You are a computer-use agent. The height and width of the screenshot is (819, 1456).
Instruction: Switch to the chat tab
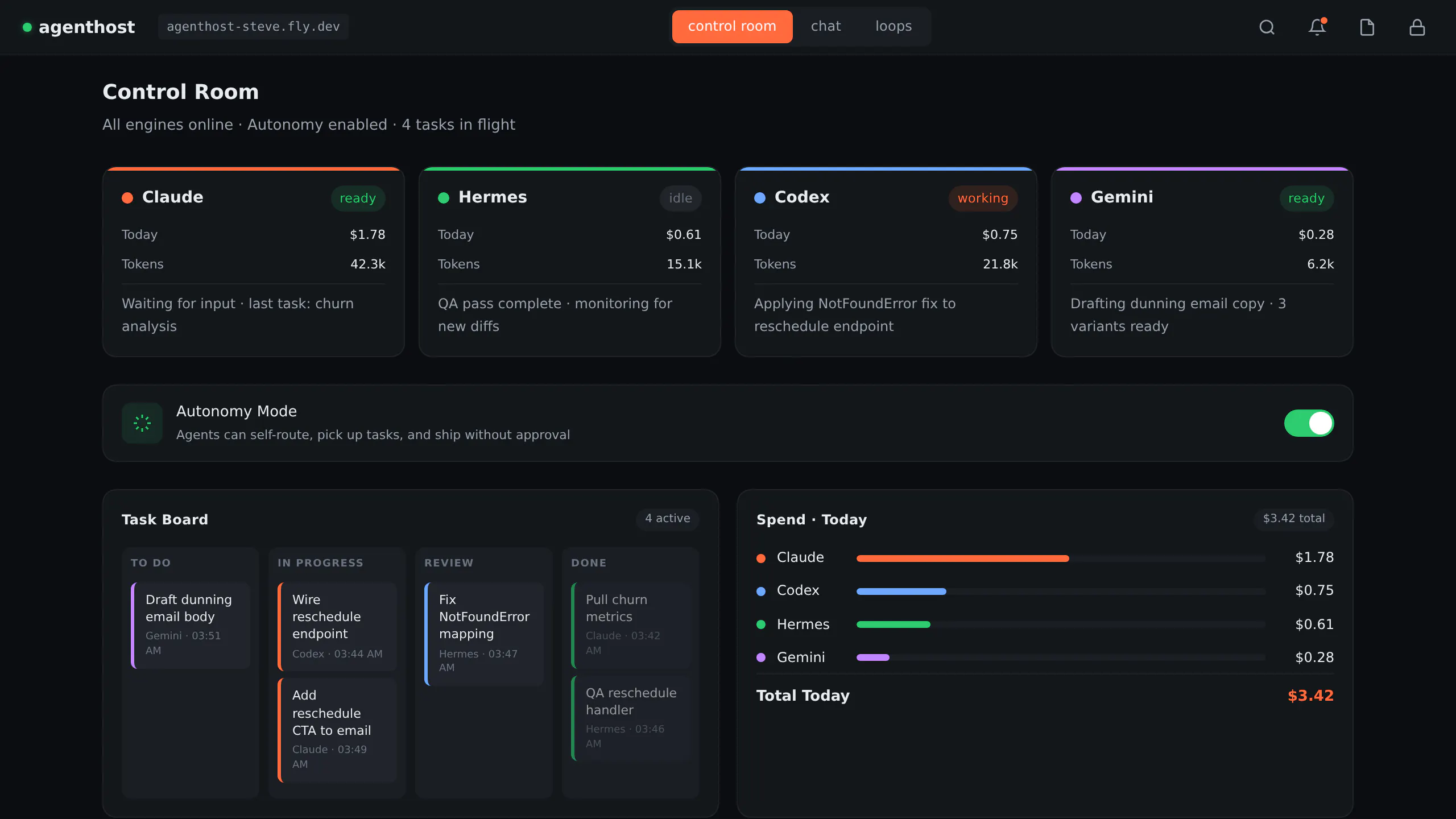click(825, 27)
